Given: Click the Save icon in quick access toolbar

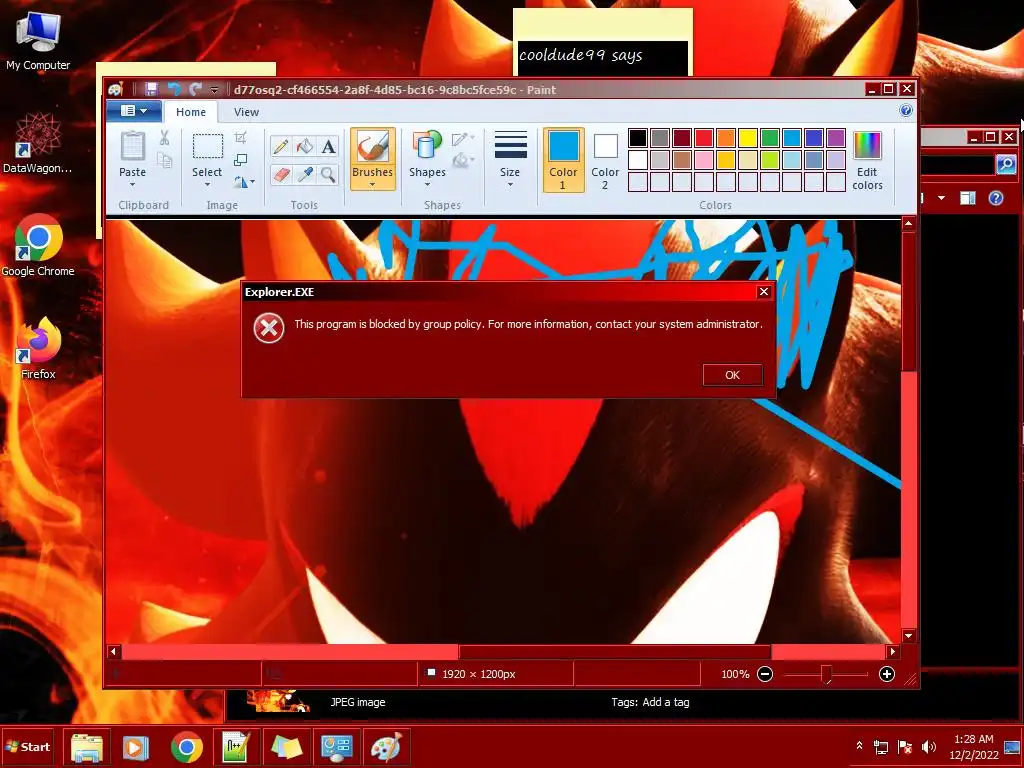Looking at the screenshot, I should 152,89.
